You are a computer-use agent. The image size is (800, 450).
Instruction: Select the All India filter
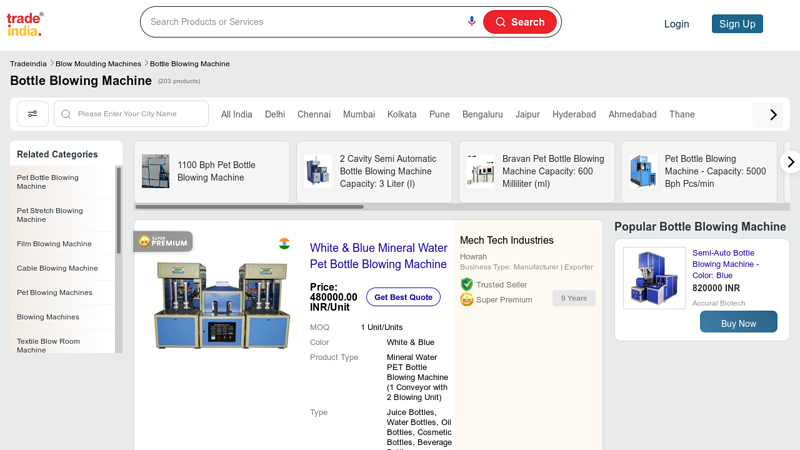tap(236, 114)
